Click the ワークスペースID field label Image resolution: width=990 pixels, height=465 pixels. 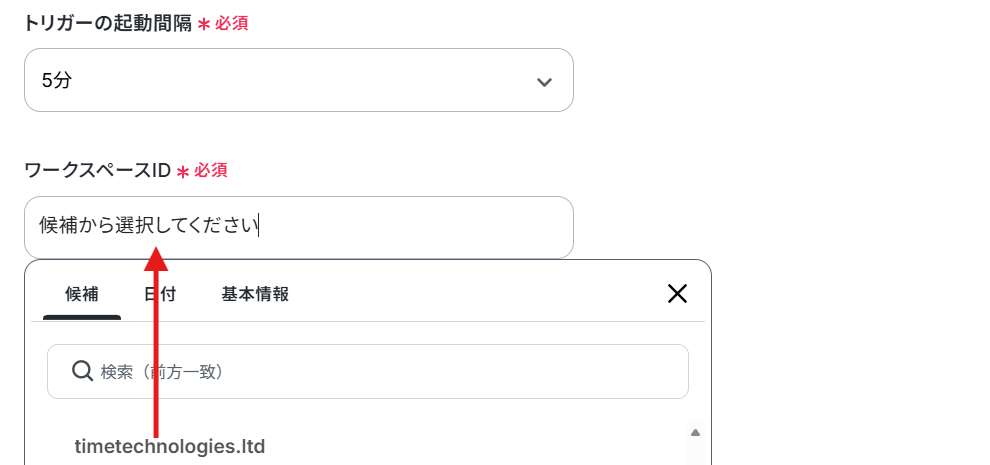coord(97,171)
